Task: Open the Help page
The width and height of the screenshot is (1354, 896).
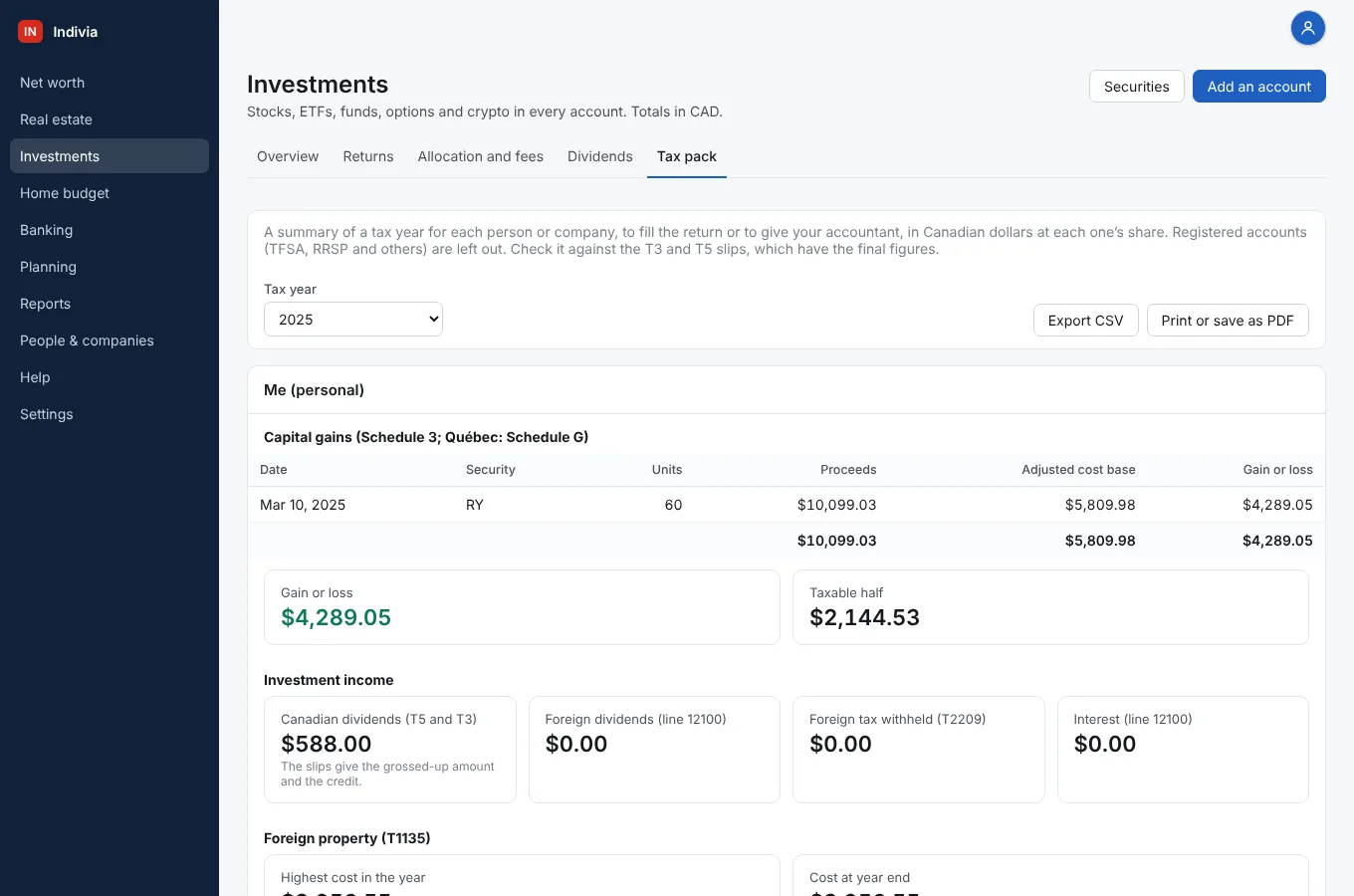Action: [x=110, y=377]
